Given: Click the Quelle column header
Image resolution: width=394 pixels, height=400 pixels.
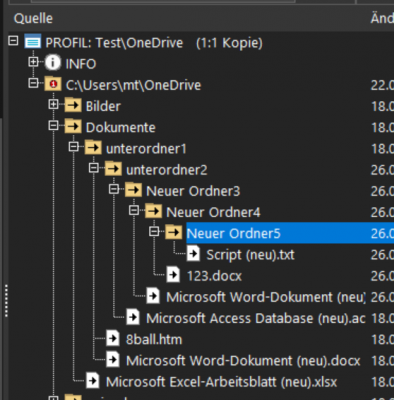Looking at the screenshot, I should click(x=33, y=18).
